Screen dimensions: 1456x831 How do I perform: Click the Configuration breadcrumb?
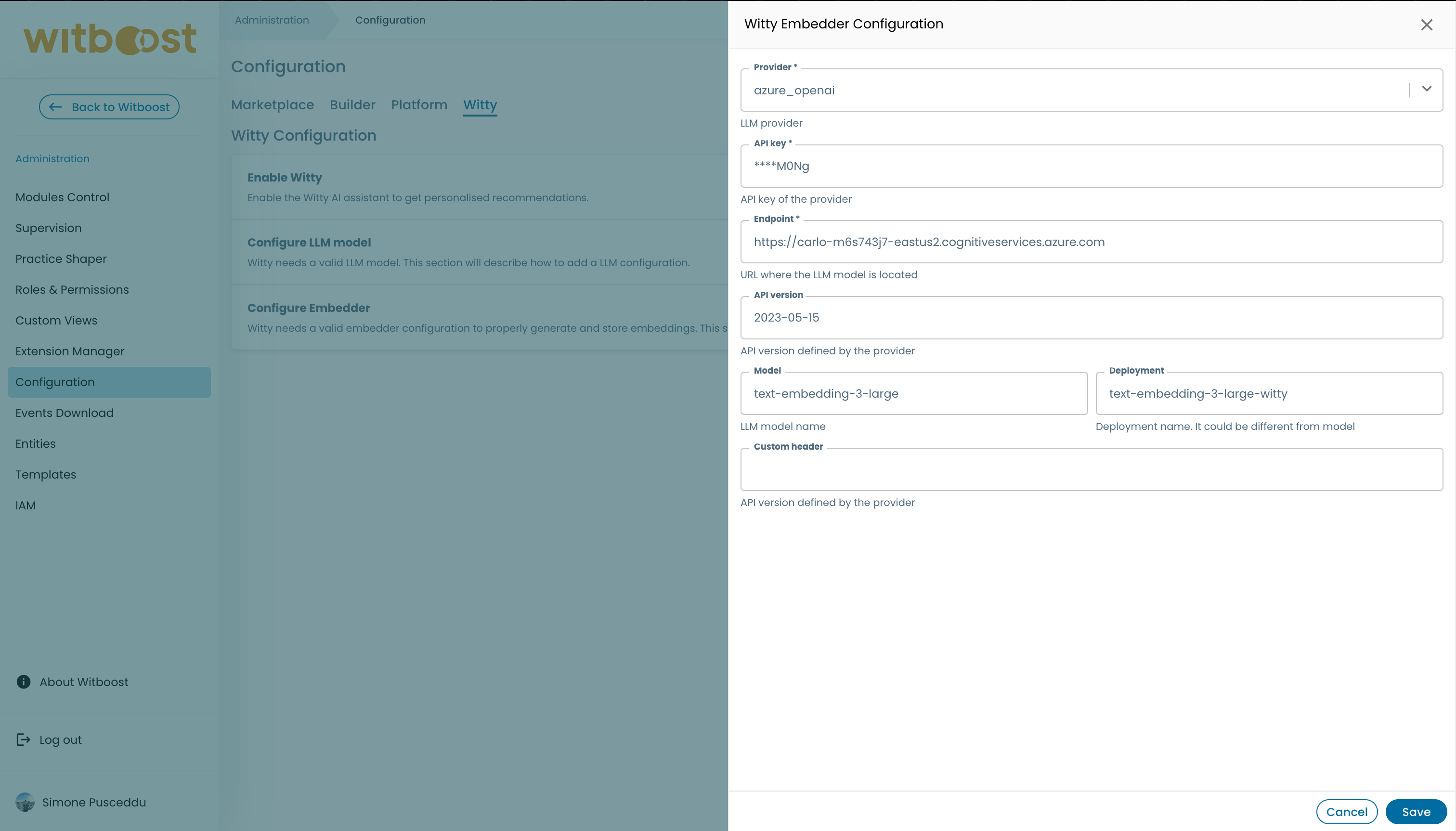390,20
